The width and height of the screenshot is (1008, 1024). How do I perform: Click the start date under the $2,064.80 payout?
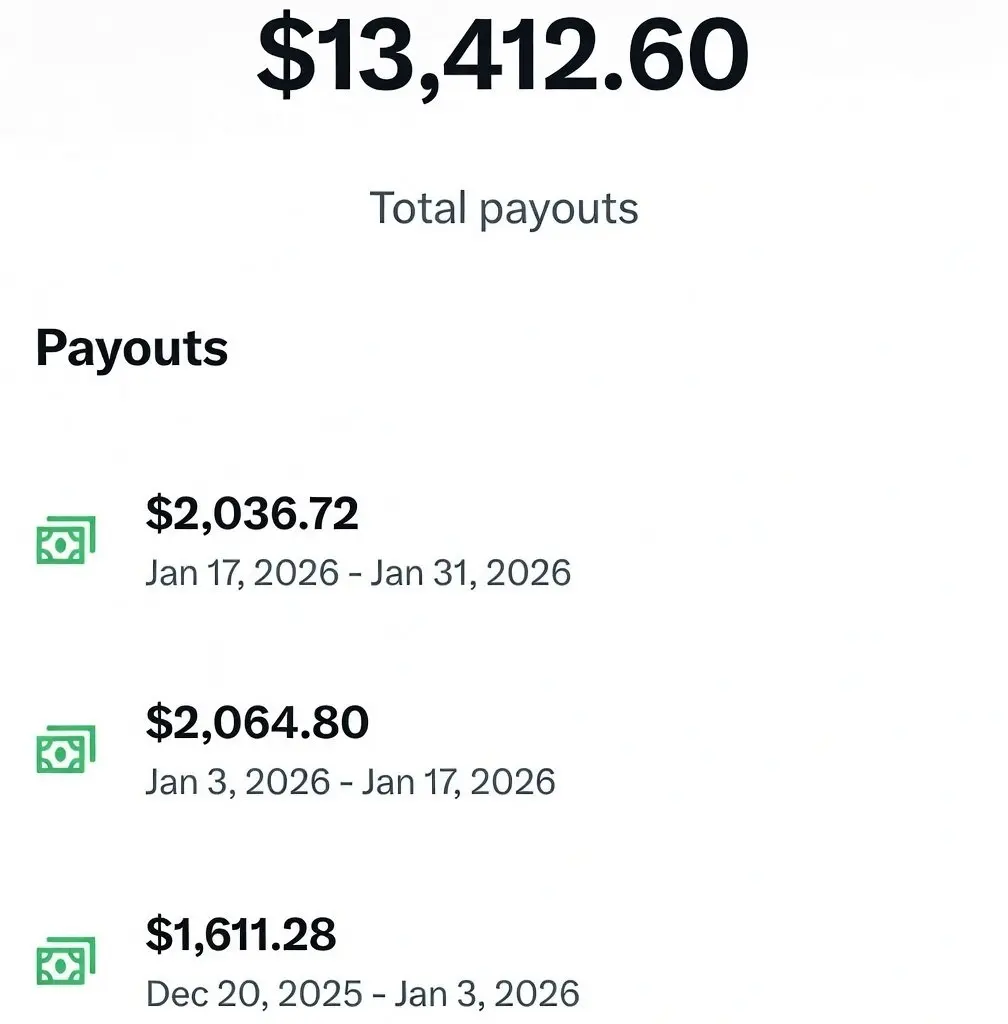238,782
